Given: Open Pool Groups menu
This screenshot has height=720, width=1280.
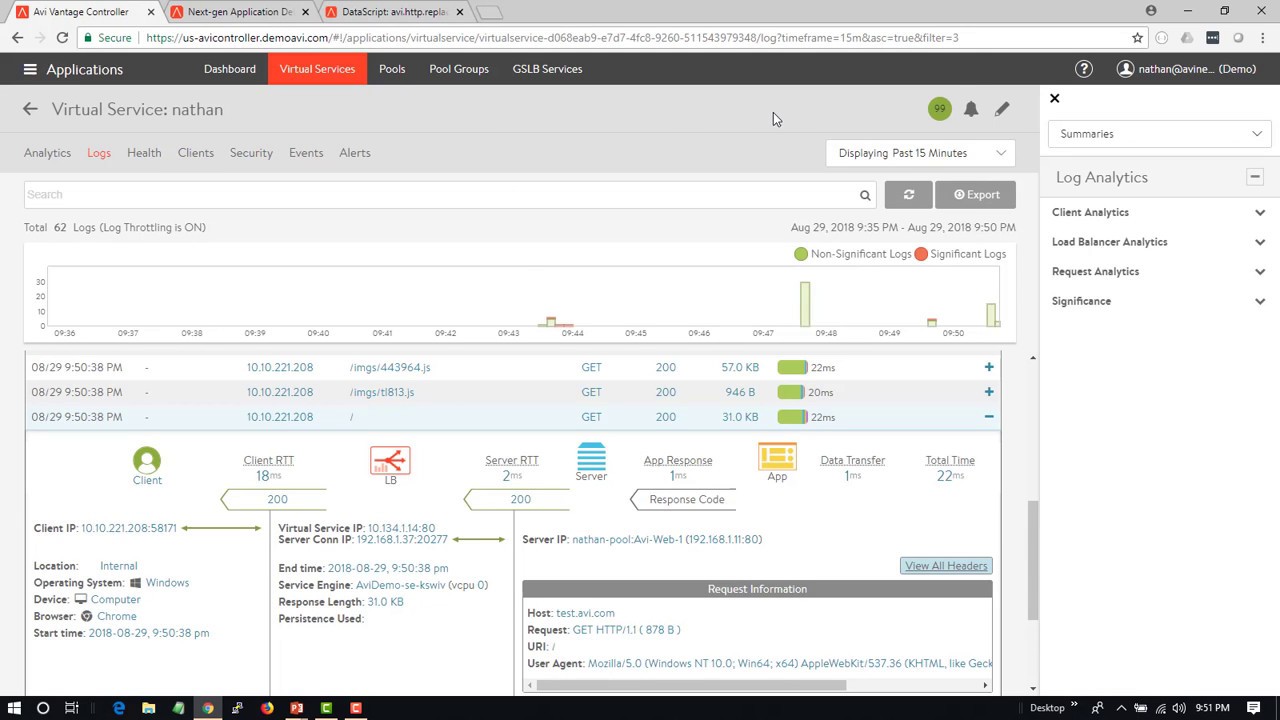Looking at the screenshot, I should click(x=459, y=69).
